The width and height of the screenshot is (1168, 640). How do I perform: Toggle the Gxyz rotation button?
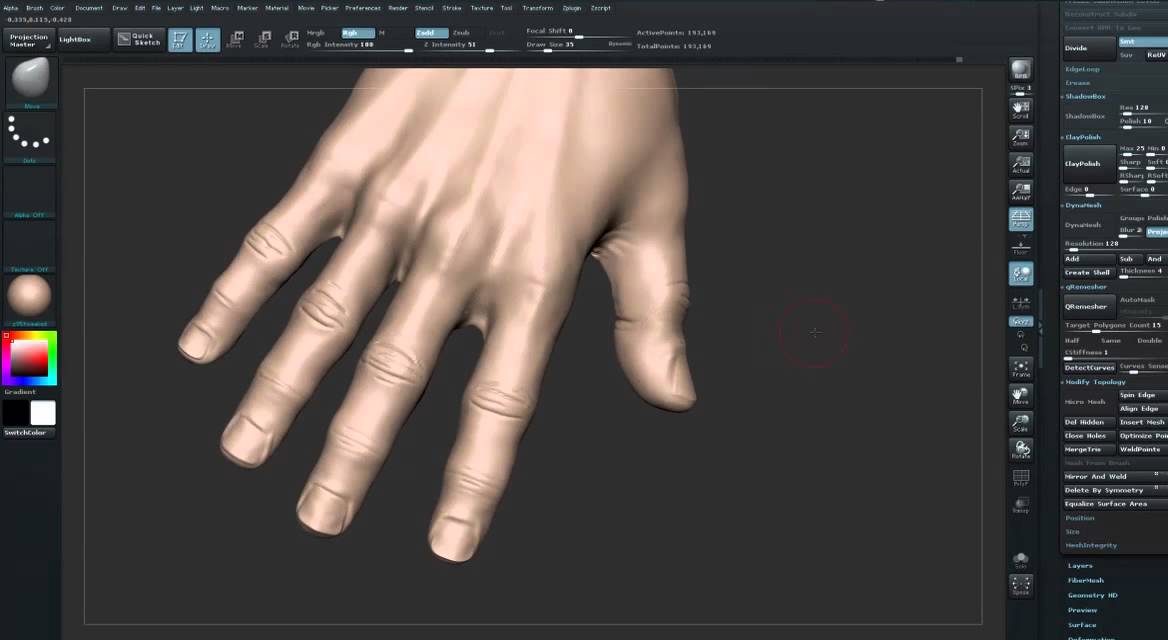(1021, 321)
